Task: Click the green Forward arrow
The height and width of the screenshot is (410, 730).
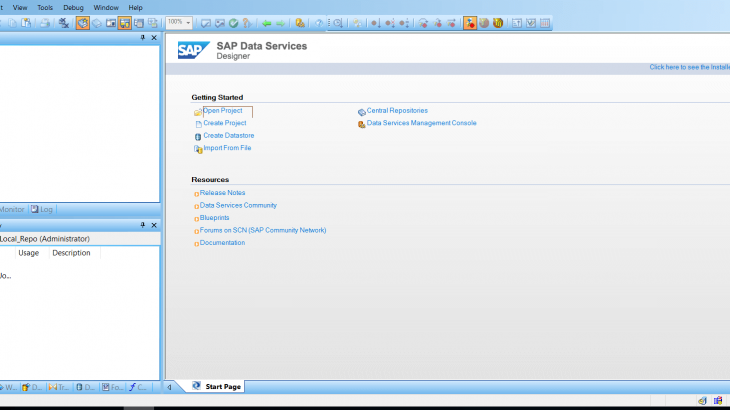Action: pyautogui.click(x=281, y=23)
